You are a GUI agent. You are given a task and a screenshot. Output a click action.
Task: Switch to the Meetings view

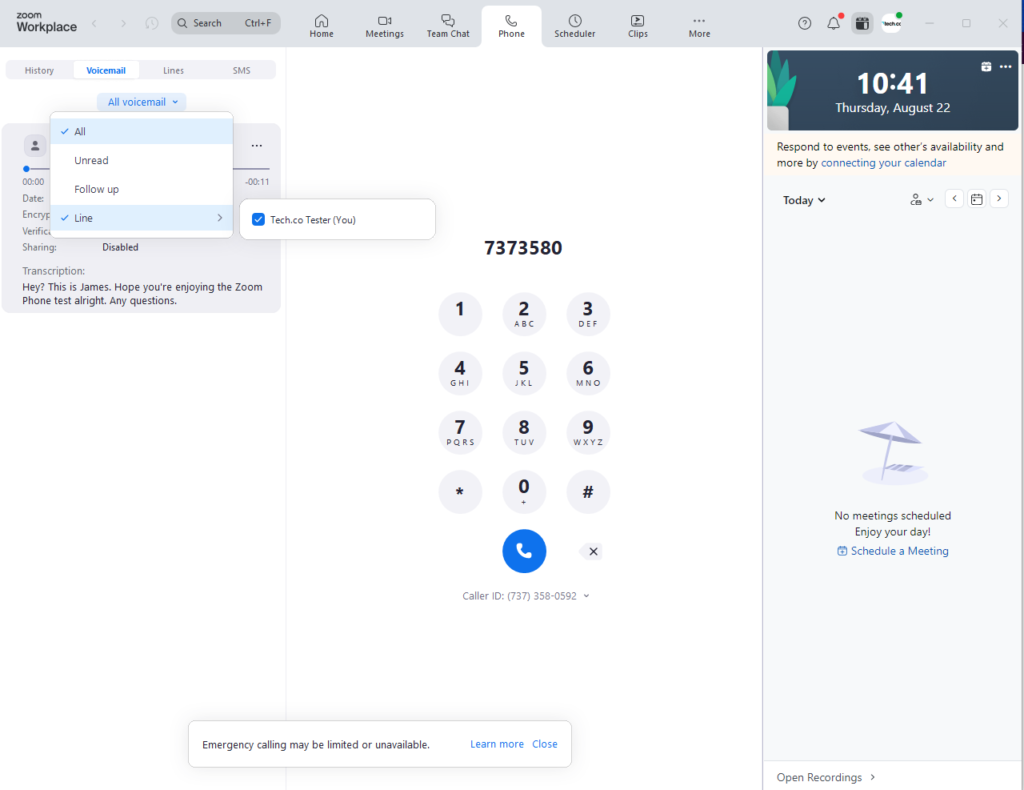point(384,25)
